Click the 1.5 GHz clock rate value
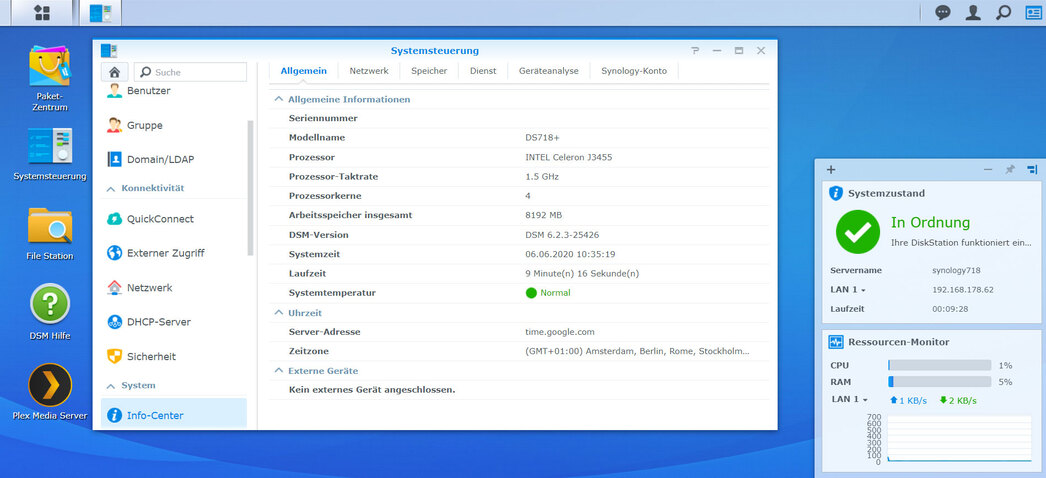Viewport: 1046px width, 478px height. [542, 177]
